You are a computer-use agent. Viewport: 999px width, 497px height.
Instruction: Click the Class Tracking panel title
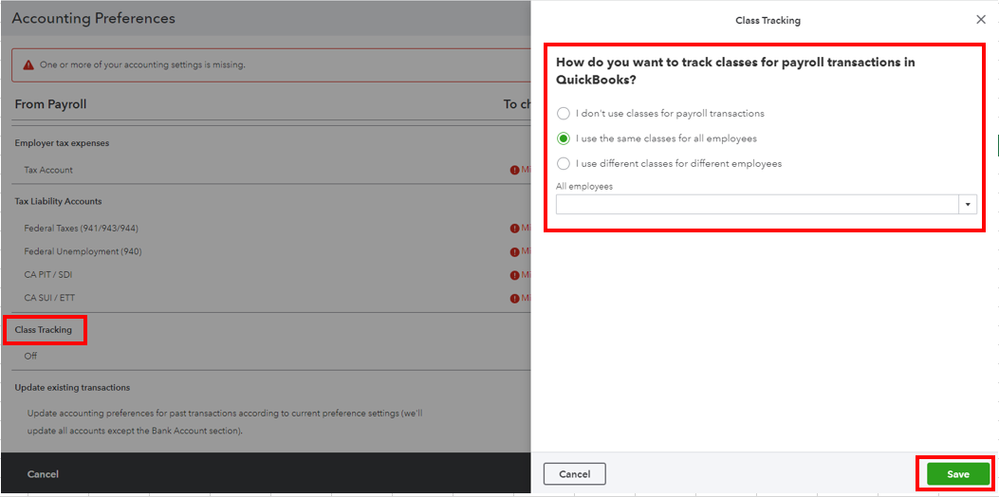(x=768, y=20)
